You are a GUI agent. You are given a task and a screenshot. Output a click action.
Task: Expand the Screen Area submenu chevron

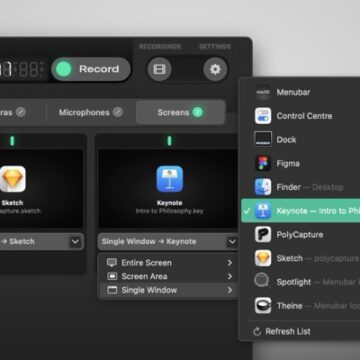click(x=230, y=276)
